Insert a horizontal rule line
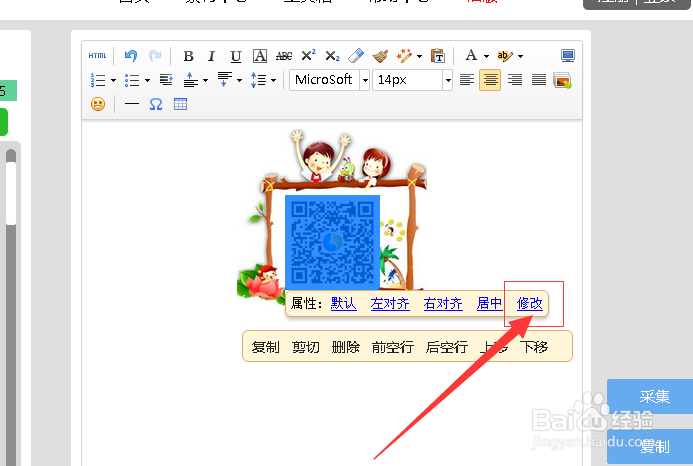Screen dimensions: 693x466 point(132,104)
